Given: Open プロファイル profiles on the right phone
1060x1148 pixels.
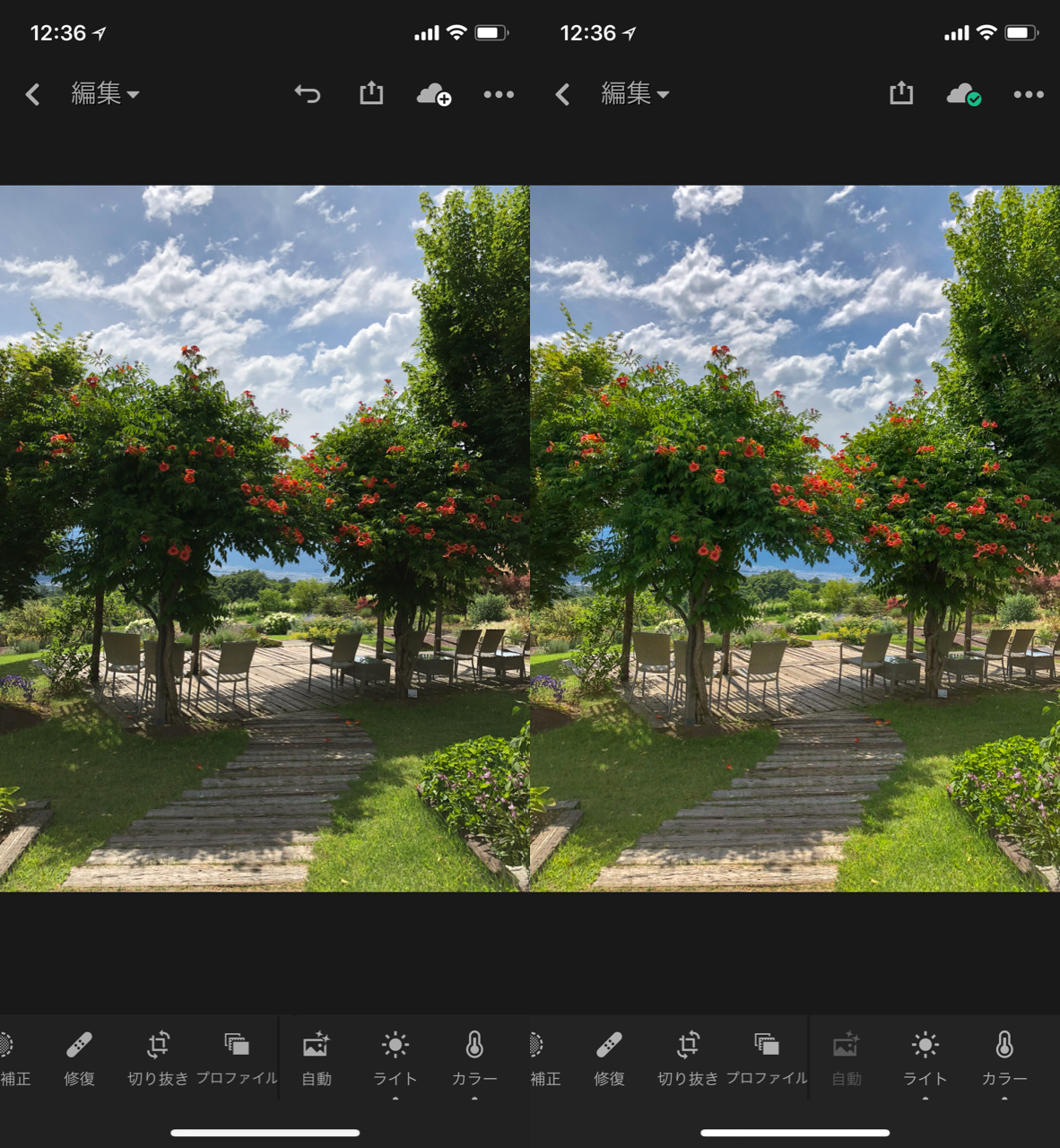Looking at the screenshot, I should 767,1059.
